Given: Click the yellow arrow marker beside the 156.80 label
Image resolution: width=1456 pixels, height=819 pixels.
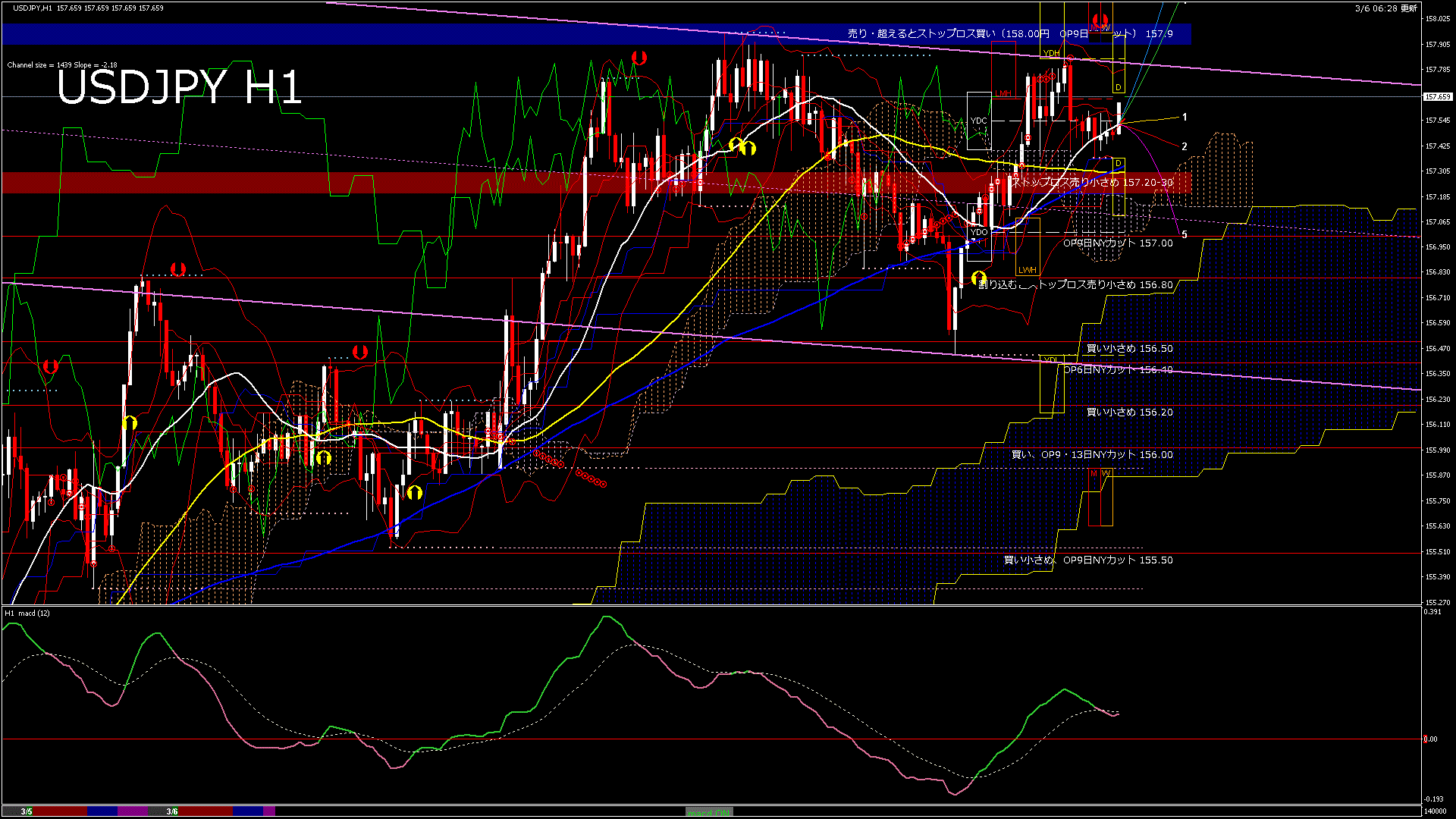Looking at the screenshot, I should click(x=977, y=278).
